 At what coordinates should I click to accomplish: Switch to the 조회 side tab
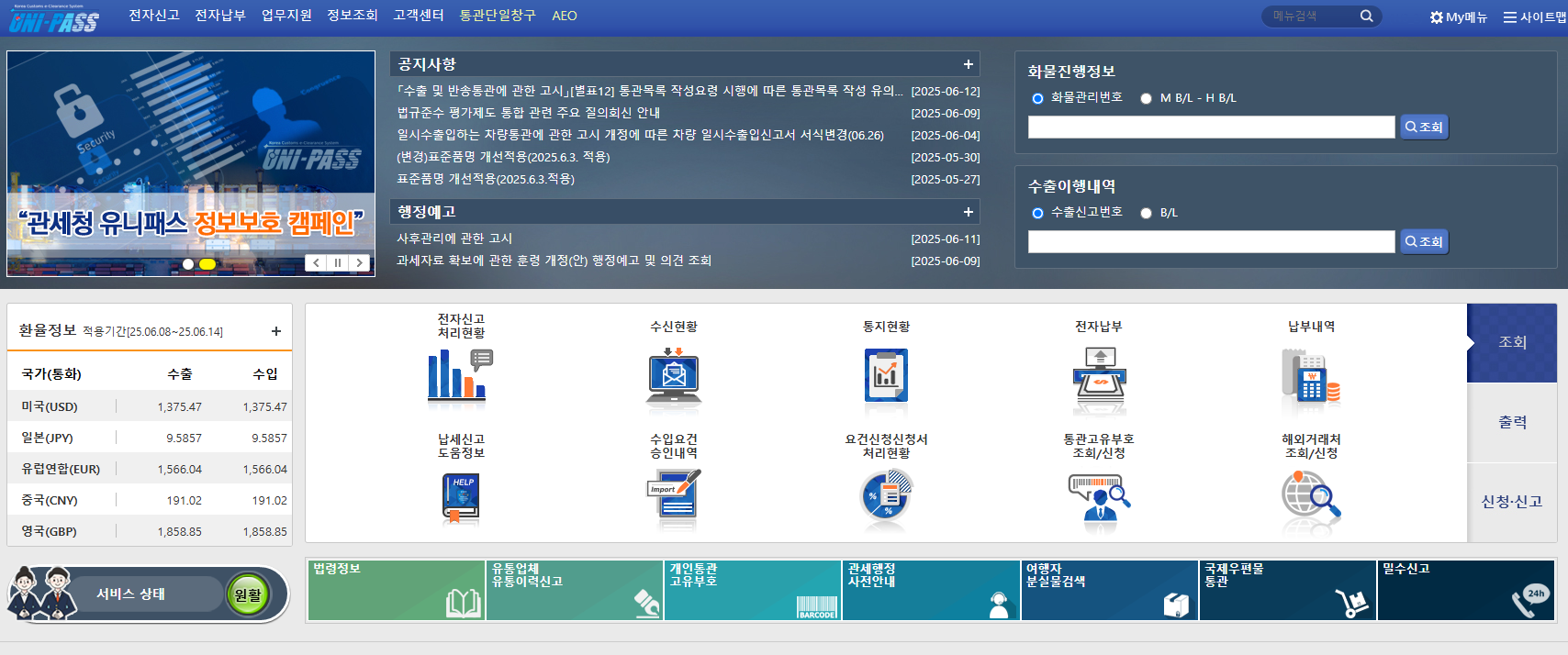click(x=1512, y=342)
